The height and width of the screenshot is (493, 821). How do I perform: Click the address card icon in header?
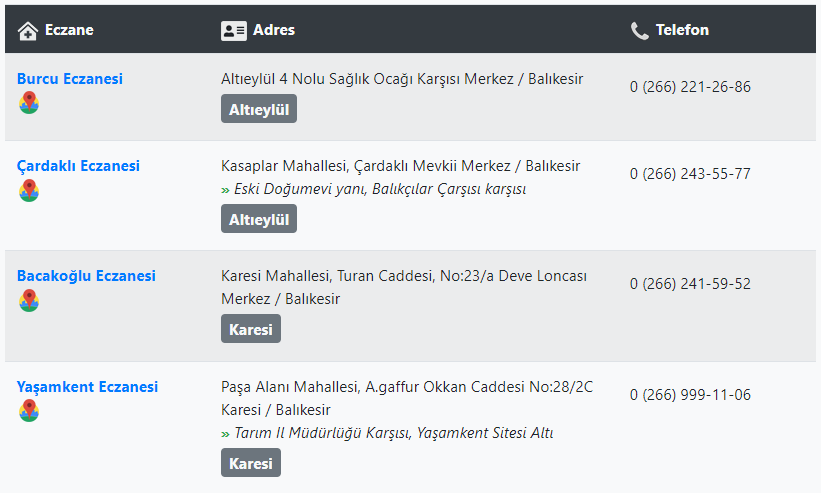pyautogui.click(x=234, y=31)
